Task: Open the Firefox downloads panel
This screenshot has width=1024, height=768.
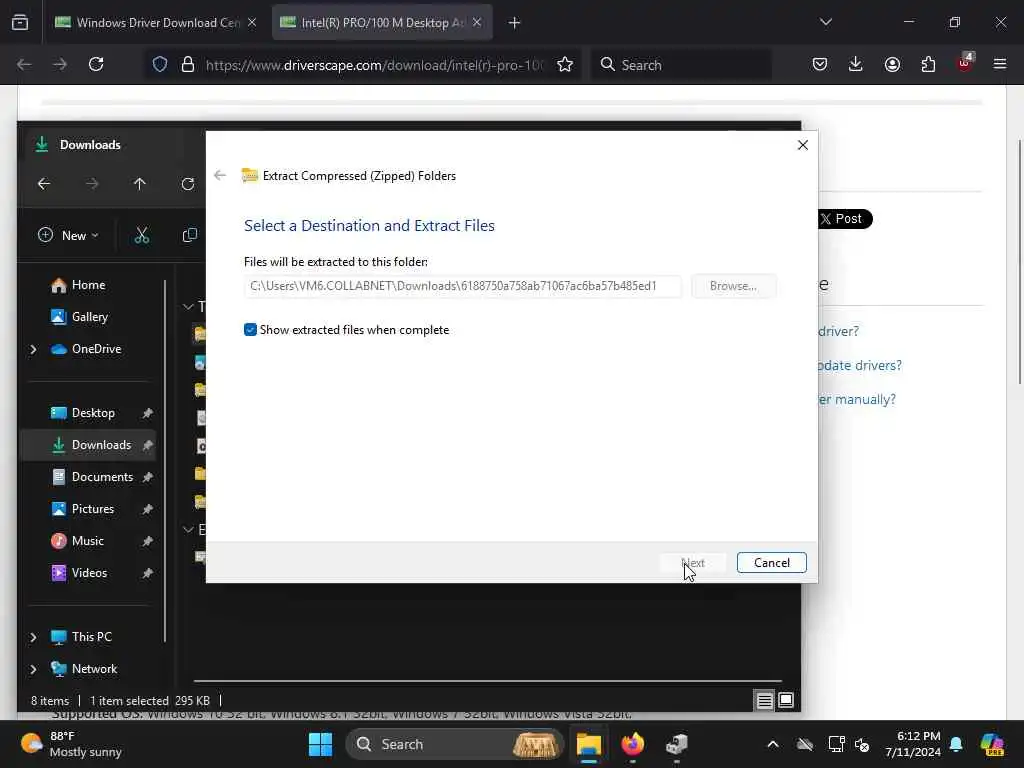Action: tap(856, 64)
